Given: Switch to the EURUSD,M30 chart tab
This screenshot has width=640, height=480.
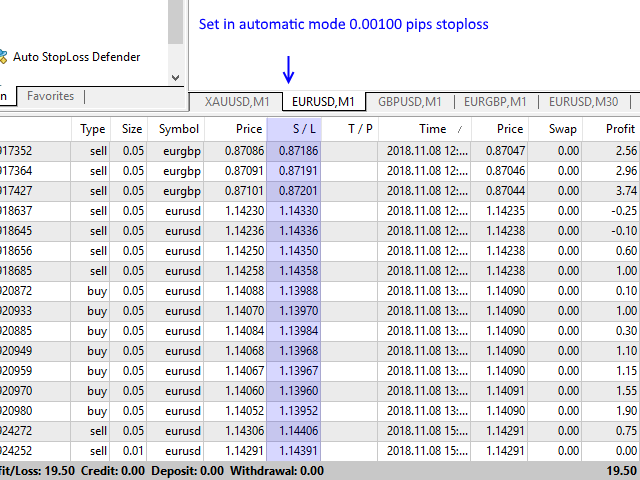Looking at the screenshot, I should [584, 102].
